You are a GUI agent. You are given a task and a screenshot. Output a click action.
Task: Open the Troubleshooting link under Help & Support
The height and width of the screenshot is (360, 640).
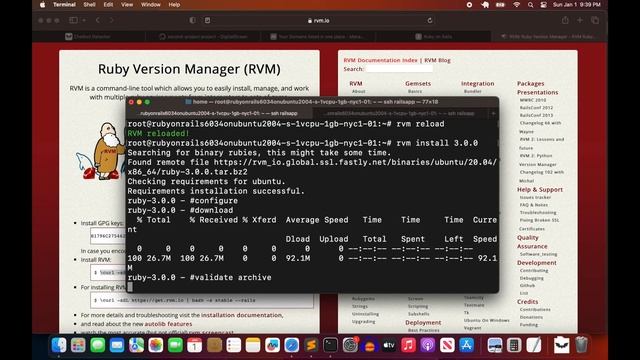(x=538, y=213)
